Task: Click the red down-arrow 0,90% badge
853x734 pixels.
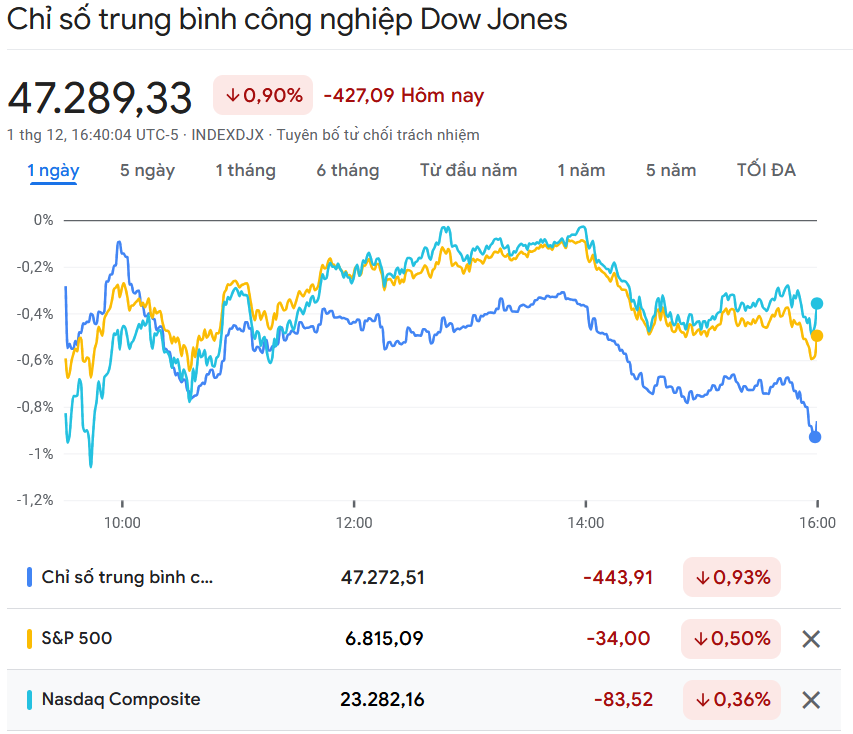Action: (x=263, y=95)
